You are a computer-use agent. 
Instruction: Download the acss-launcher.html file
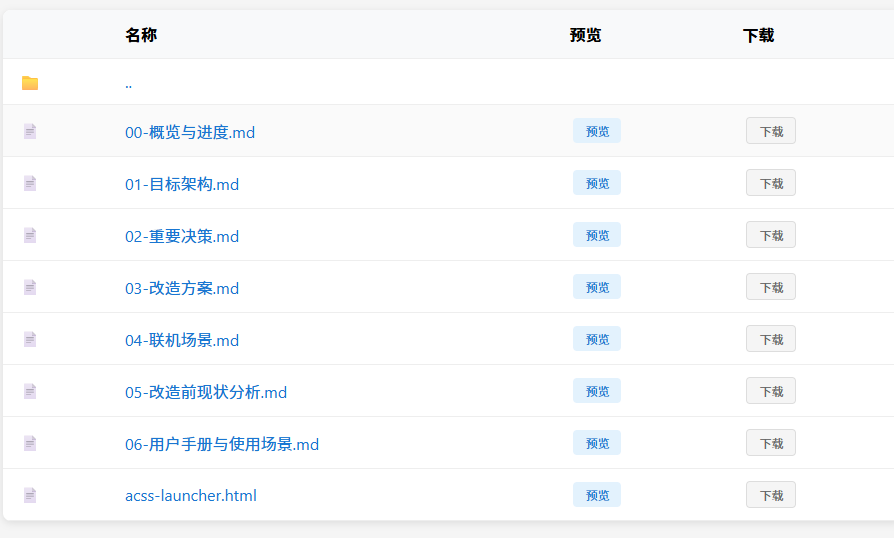771,495
